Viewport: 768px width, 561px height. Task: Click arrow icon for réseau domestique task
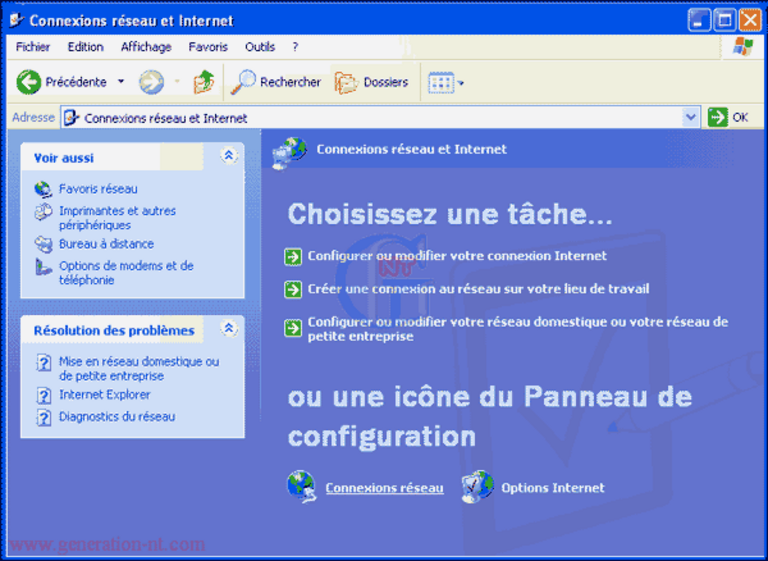point(293,327)
